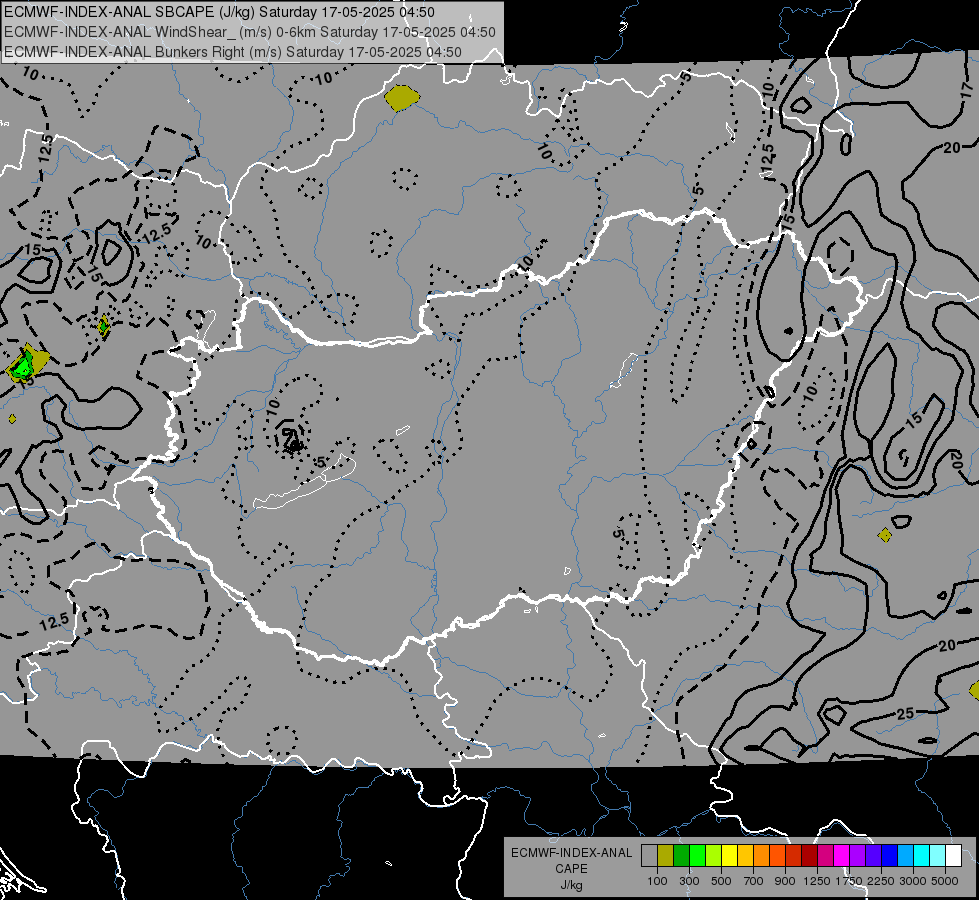
Task: Click the legend value 100
Action: pyautogui.click(x=657, y=881)
